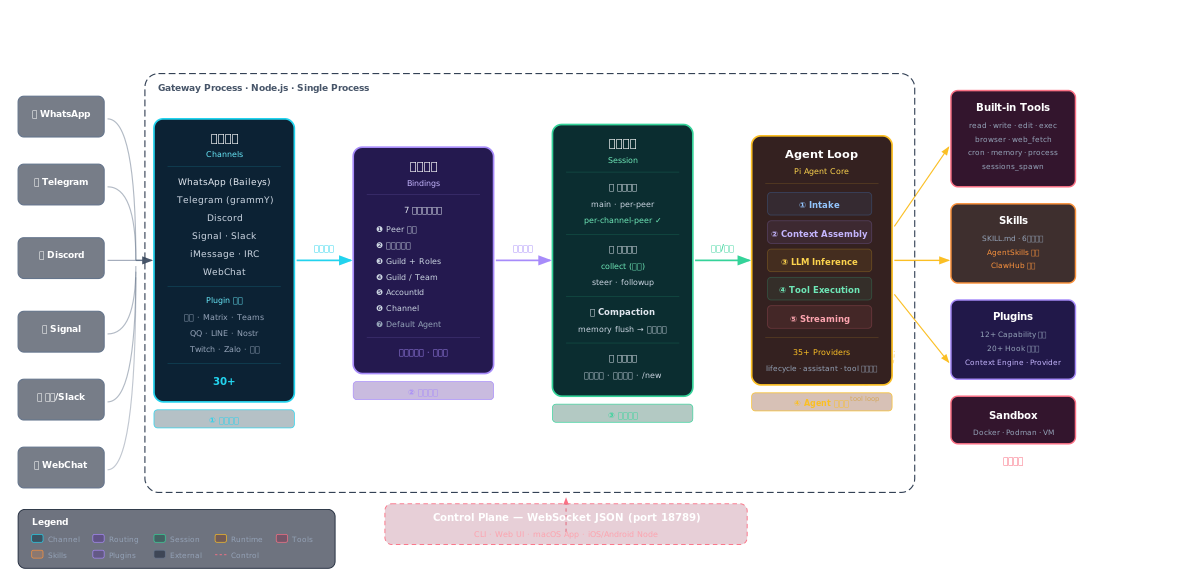Click the Tools legend color swatch
Viewport: 1200px width, 588px height.
point(282,539)
